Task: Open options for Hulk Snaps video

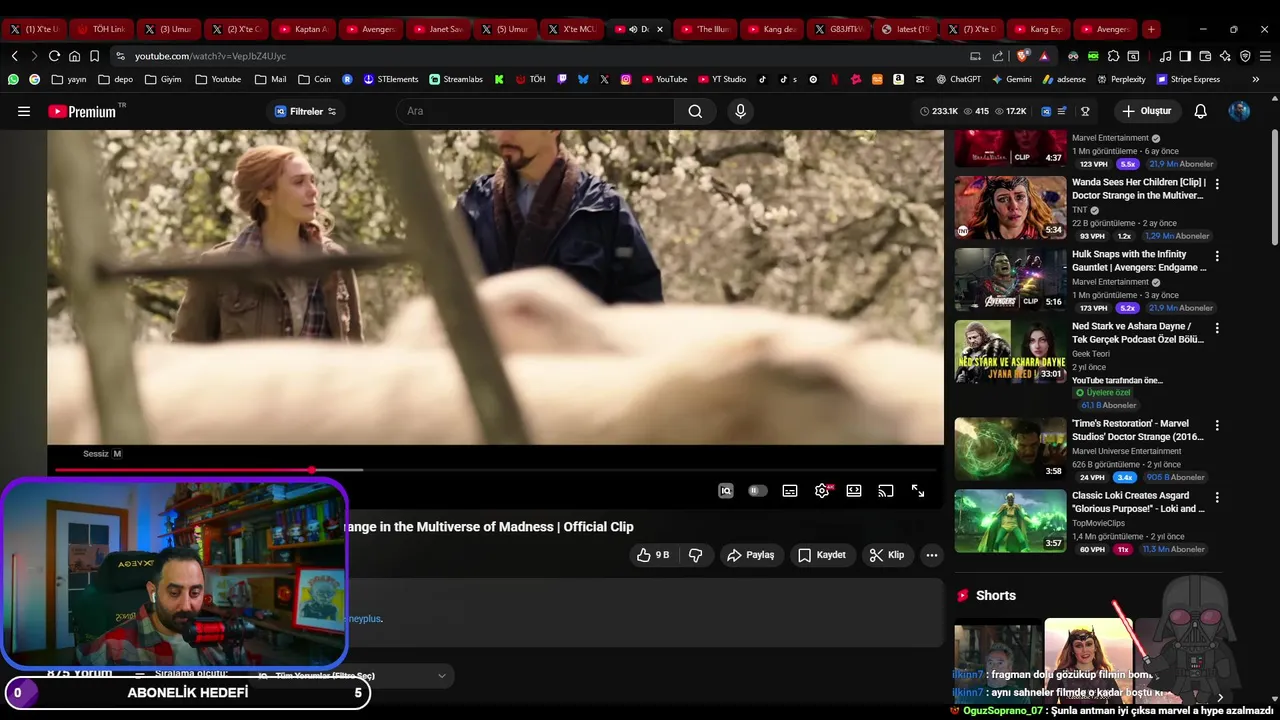Action: point(1217,256)
